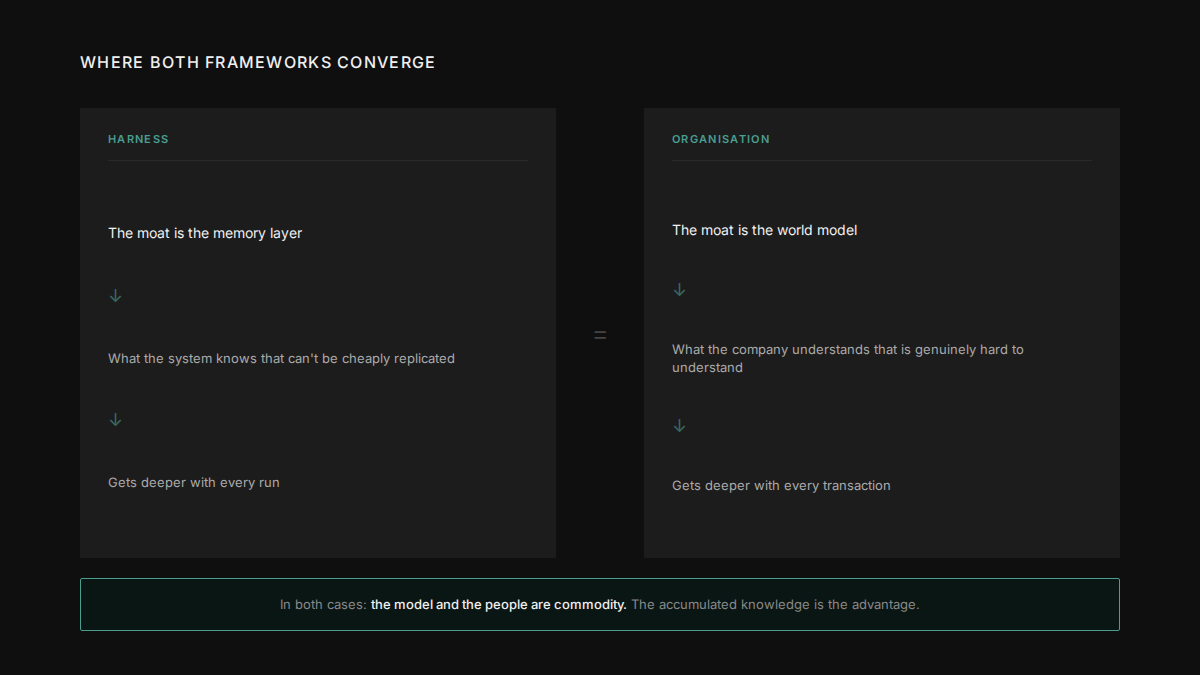Viewport: 1200px width, 675px height.
Task: Expand the 'Gets deeper with every run' item
Action: tap(193, 482)
